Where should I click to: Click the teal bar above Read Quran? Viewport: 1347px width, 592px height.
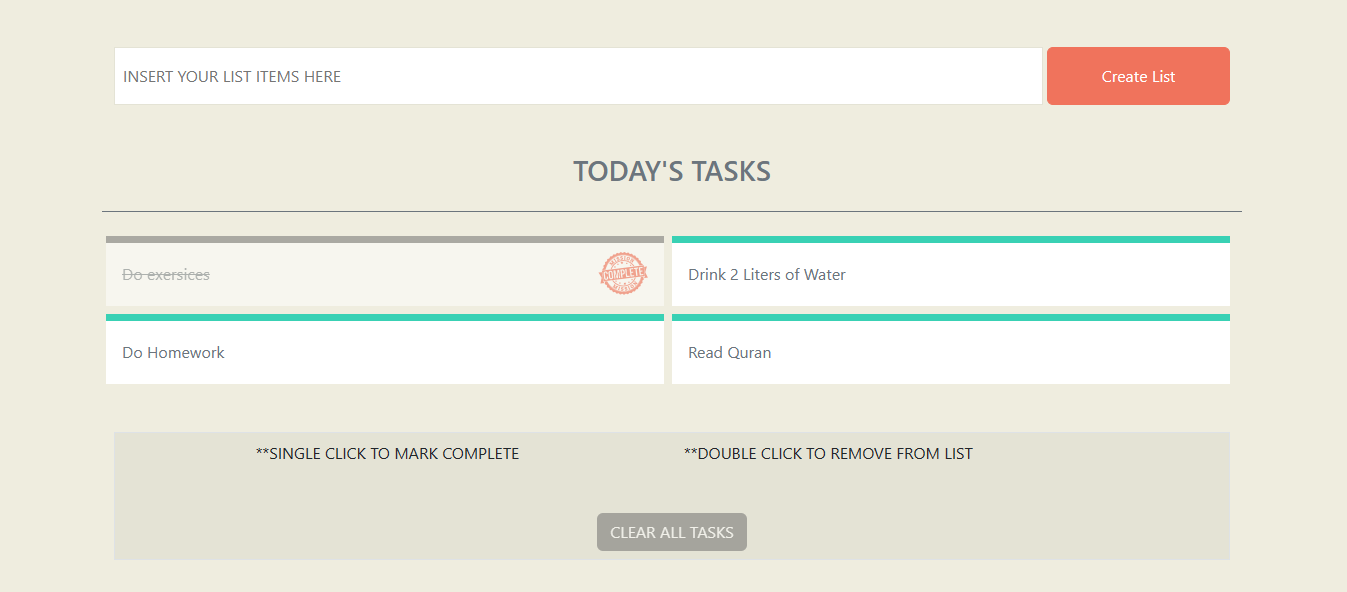click(951, 318)
